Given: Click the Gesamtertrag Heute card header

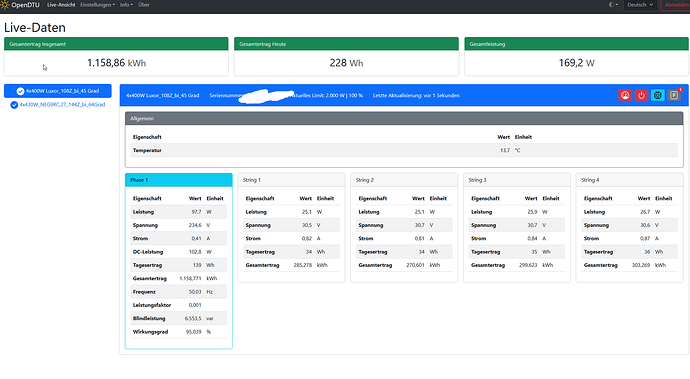Looking at the screenshot, I should tap(346, 44).
